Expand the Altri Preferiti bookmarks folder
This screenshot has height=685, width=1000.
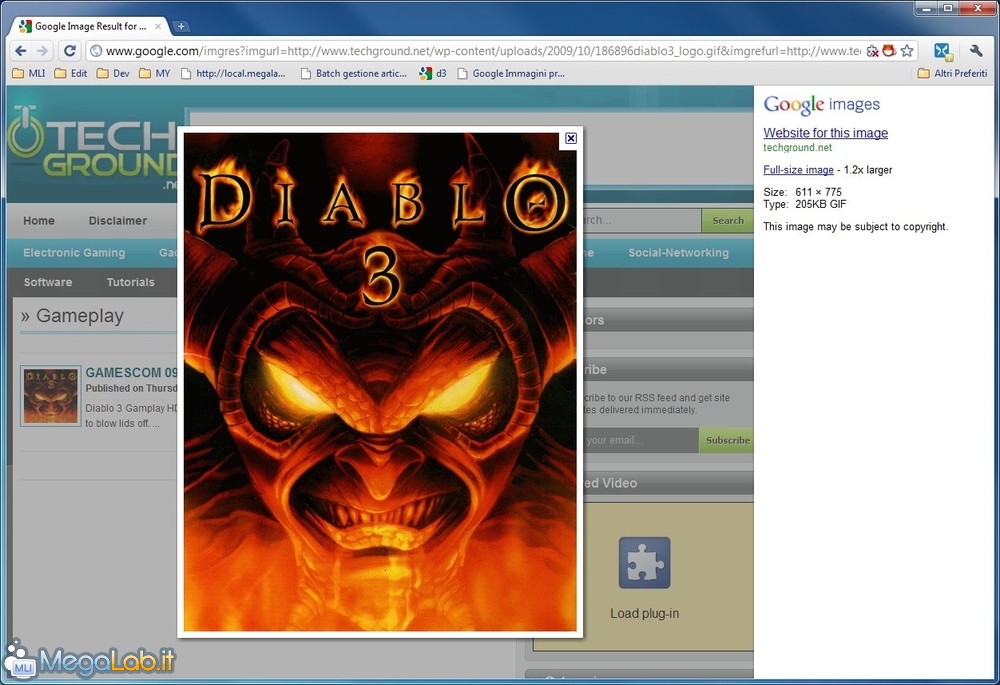click(x=952, y=73)
